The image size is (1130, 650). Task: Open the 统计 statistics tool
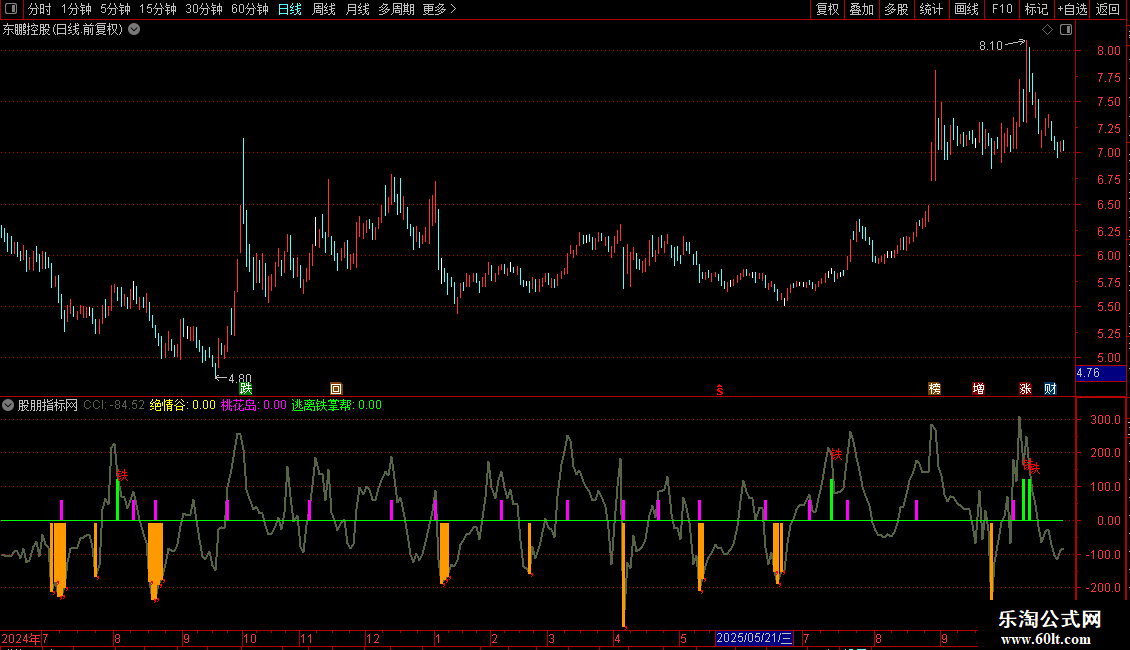930,9
